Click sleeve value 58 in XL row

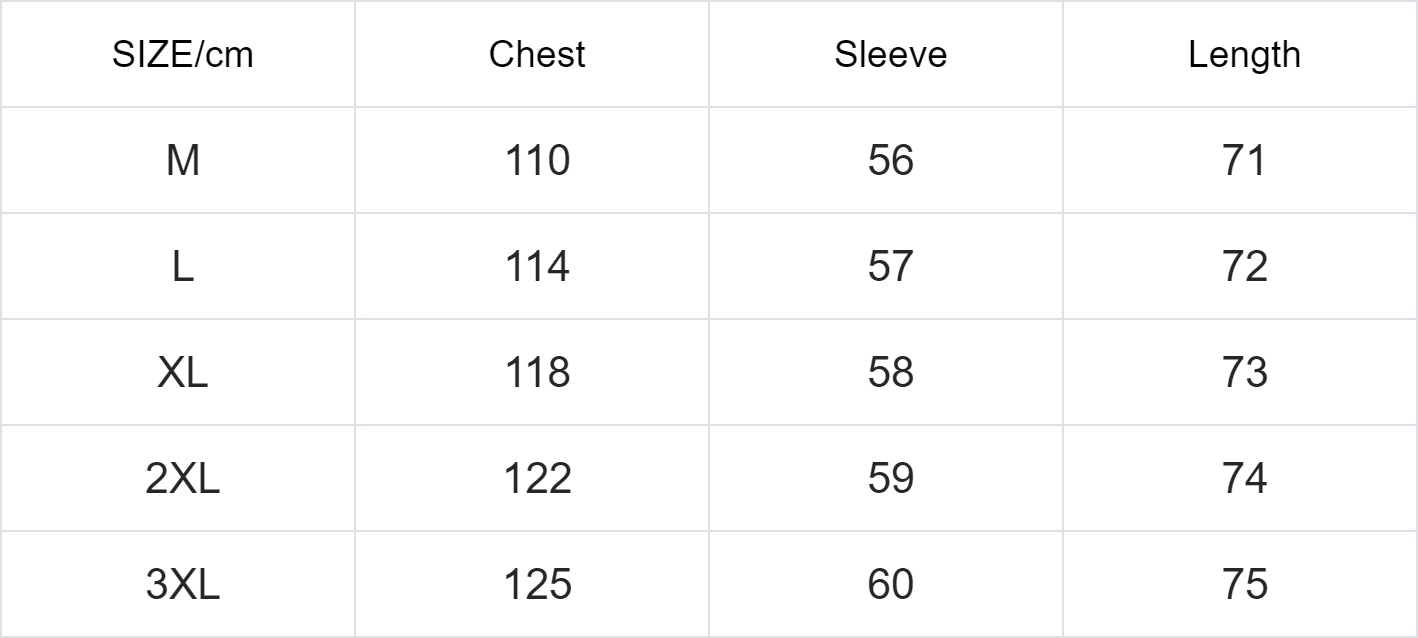click(x=890, y=372)
